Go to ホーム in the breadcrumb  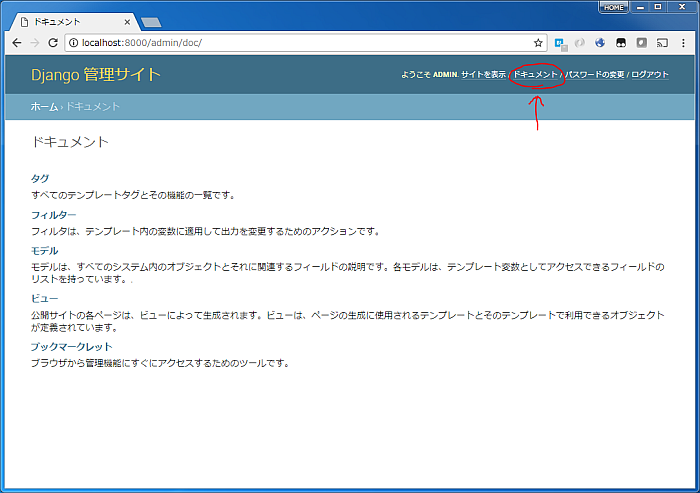(44, 107)
